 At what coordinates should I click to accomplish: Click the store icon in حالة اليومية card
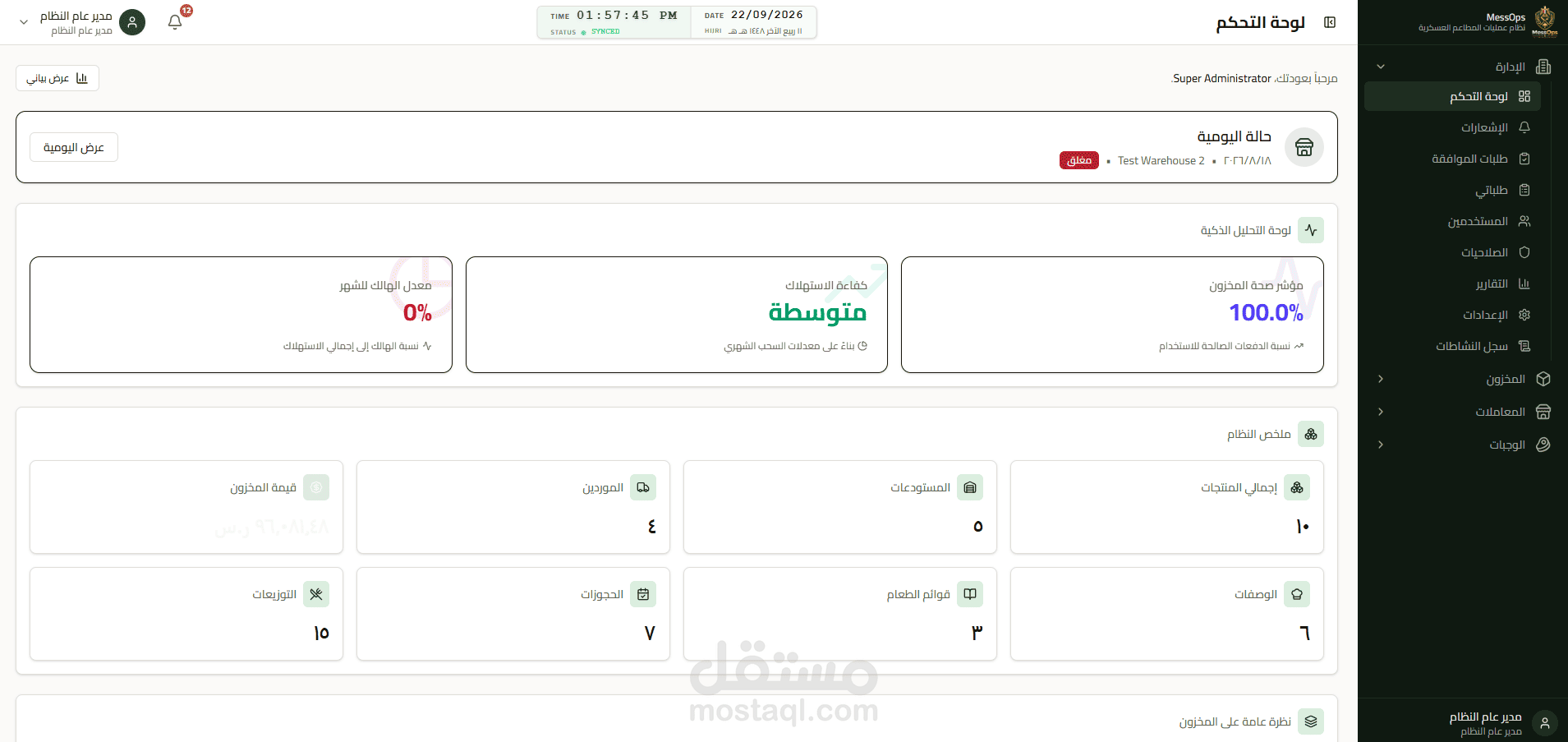[x=1304, y=147]
